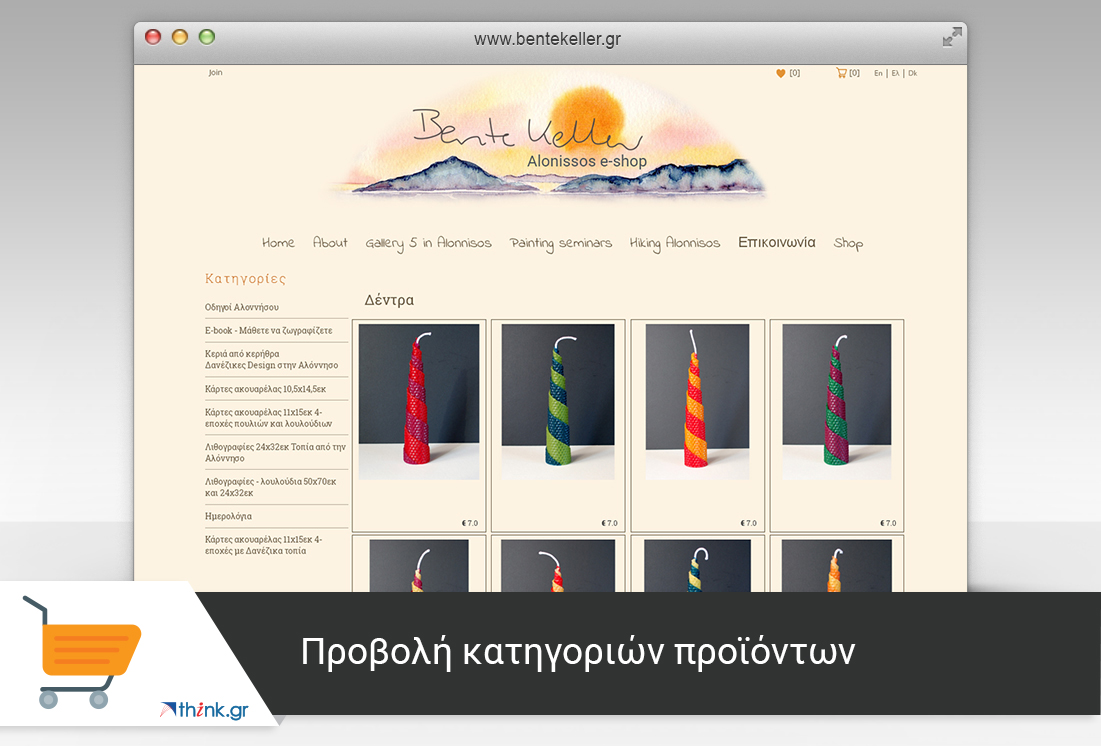Viewport: 1101px width, 746px height.
Task: Click the orange shopping cart graphic
Action: pyautogui.click(x=82, y=651)
